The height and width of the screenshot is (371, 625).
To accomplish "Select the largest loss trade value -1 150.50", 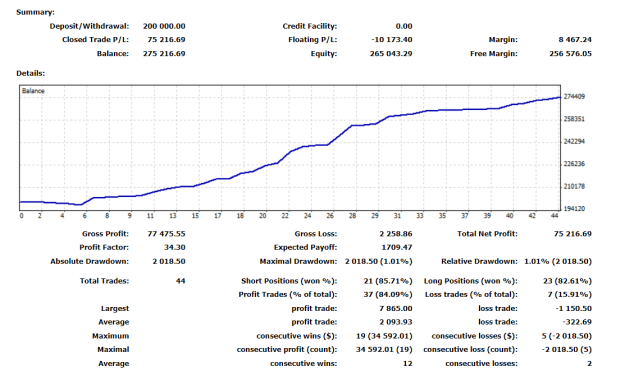I will coord(574,308).
